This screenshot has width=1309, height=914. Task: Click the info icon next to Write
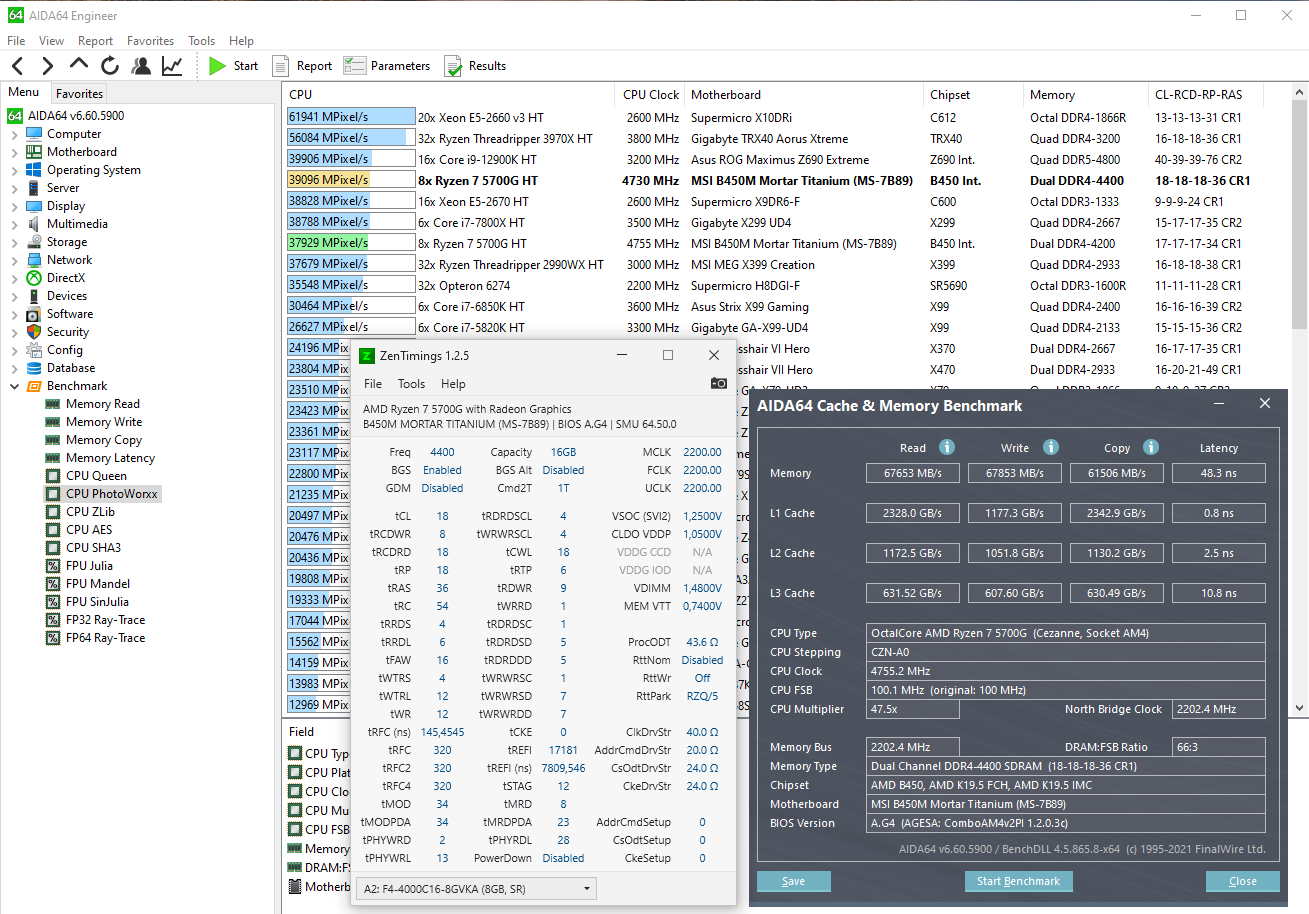pos(1050,447)
